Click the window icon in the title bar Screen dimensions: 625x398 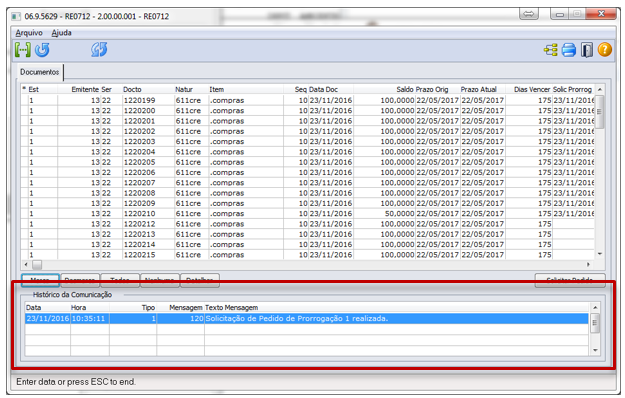16,16
